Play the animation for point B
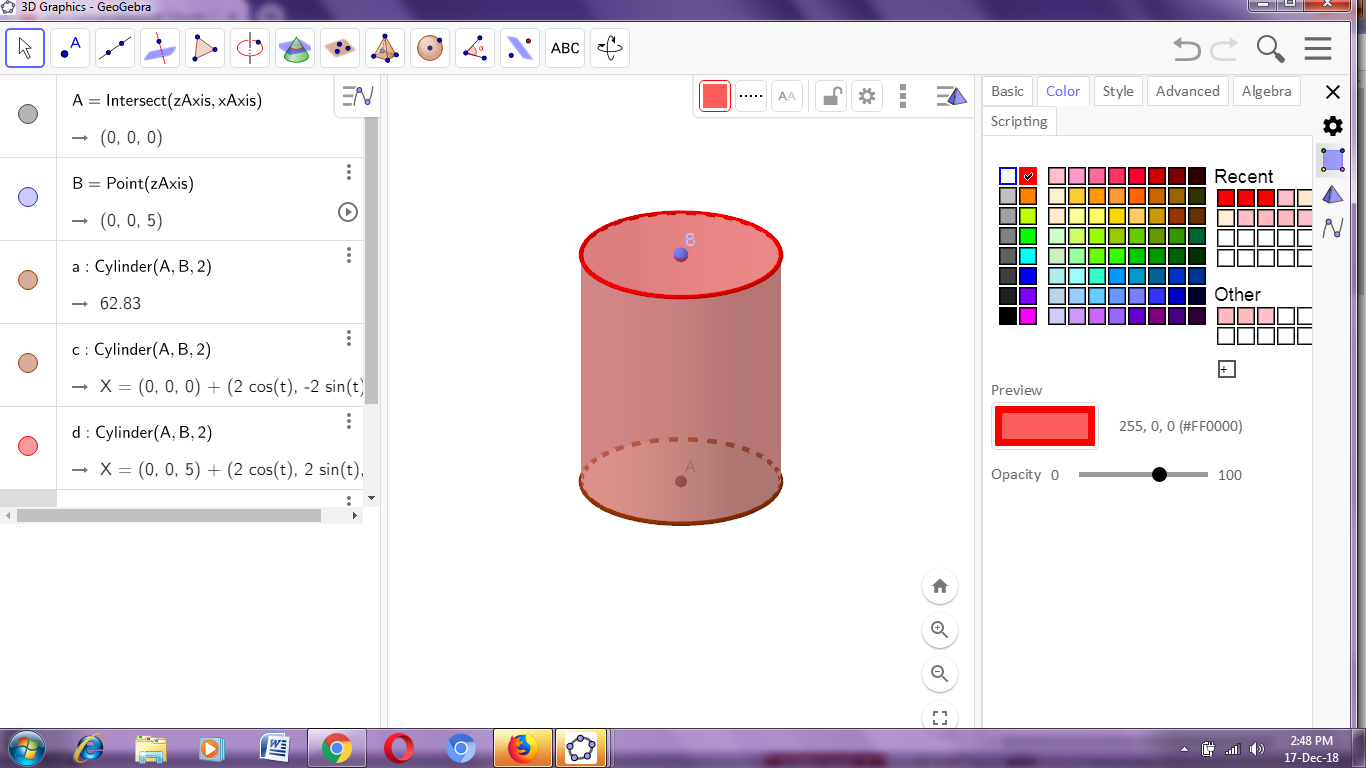The height and width of the screenshot is (768, 1366). (350, 212)
